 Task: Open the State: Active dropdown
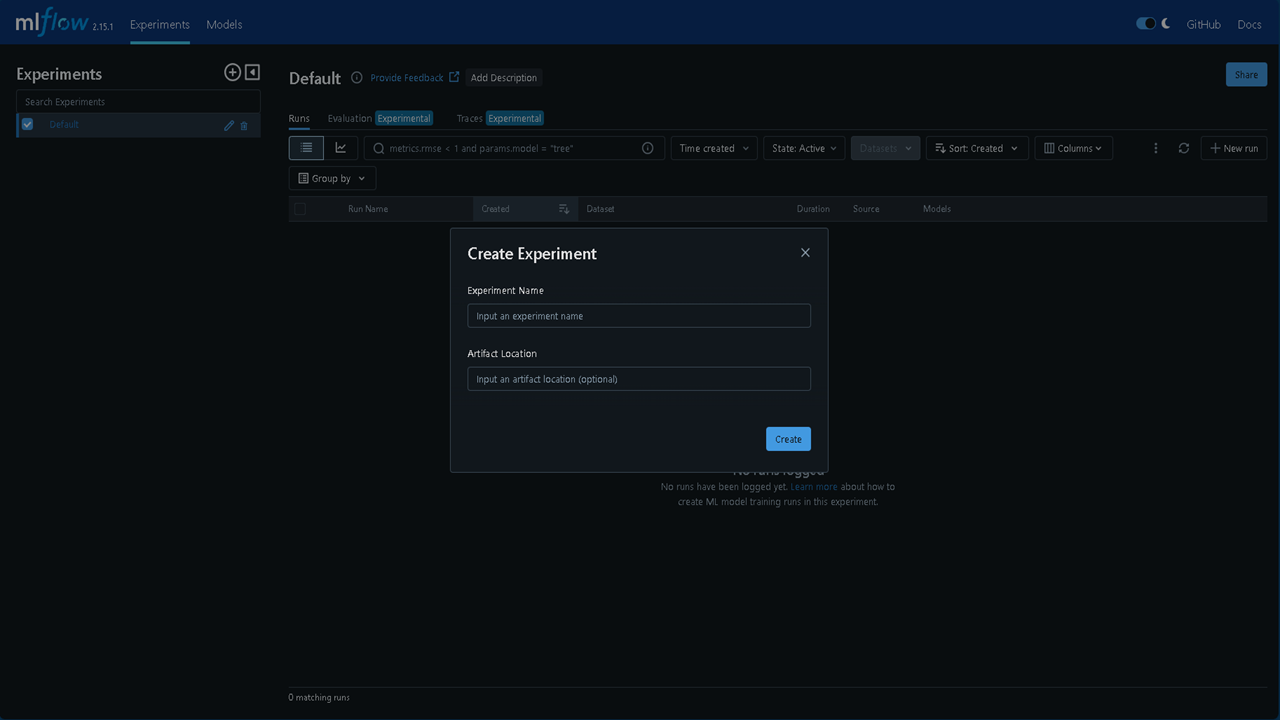(805, 148)
